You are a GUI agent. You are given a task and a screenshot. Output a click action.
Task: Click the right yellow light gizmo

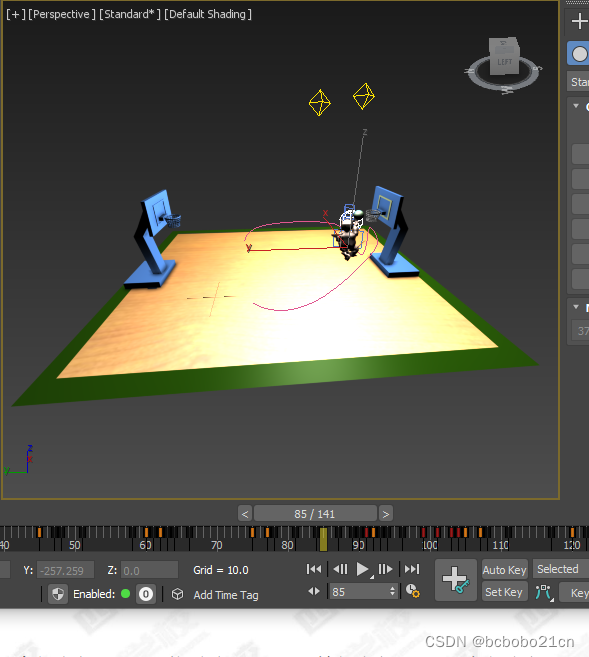[364, 96]
